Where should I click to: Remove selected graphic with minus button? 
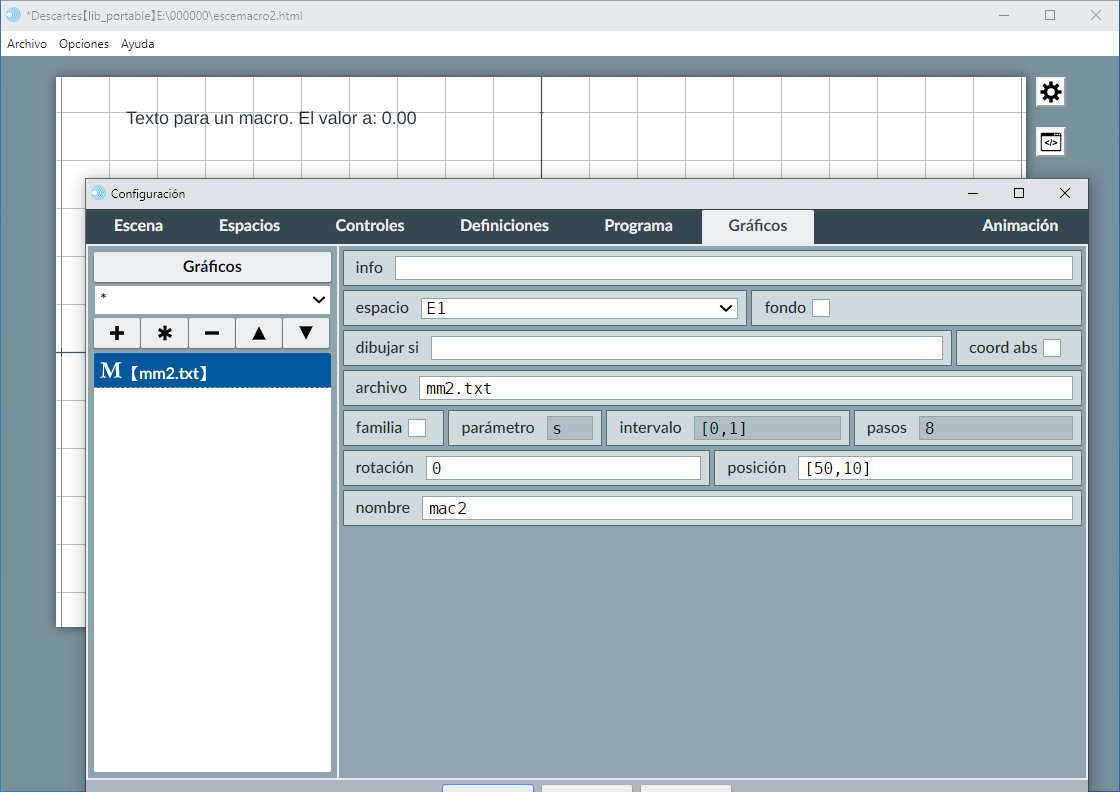click(x=212, y=333)
